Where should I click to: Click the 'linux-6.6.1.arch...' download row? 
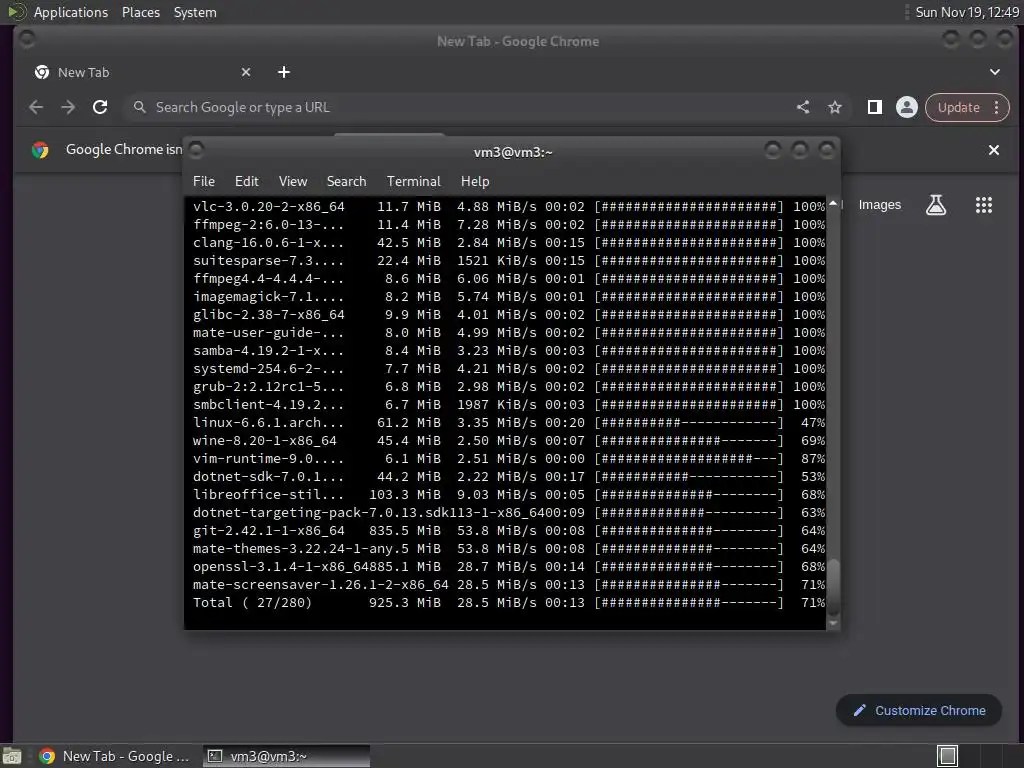508,423
